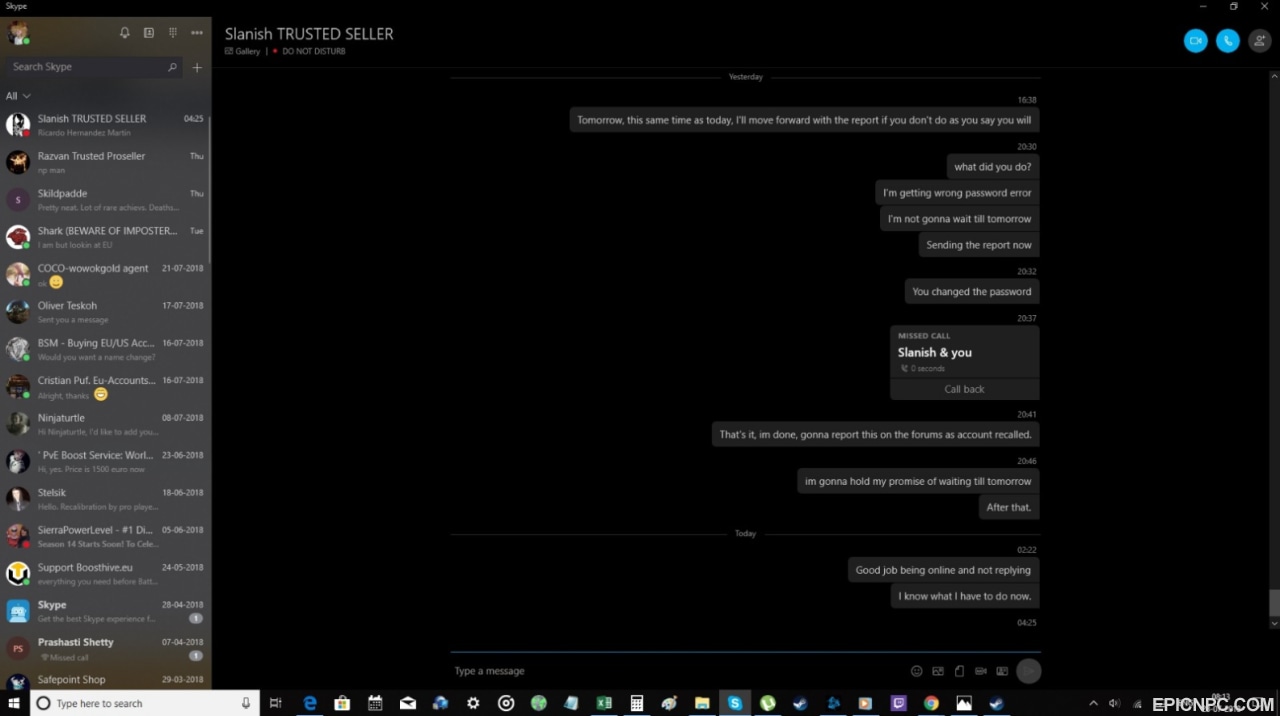Expand the All conversations filter dropdown
This screenshot has width=1280, height=716.
18,96
